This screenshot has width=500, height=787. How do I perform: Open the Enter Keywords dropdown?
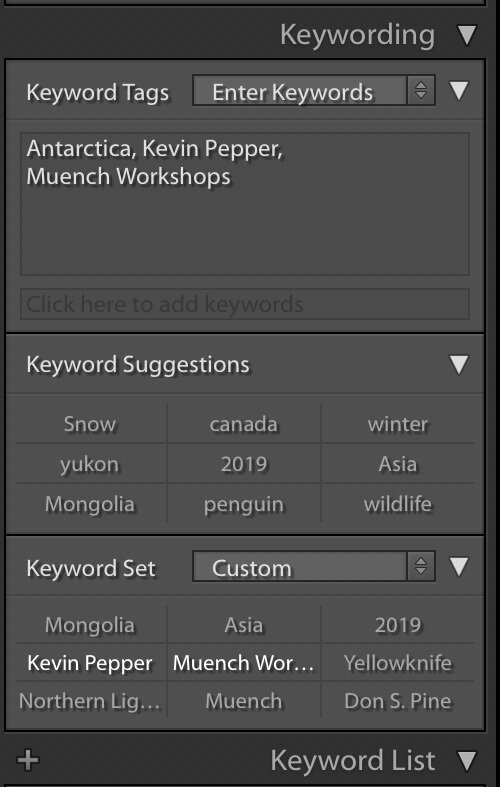tap(314, 91)
